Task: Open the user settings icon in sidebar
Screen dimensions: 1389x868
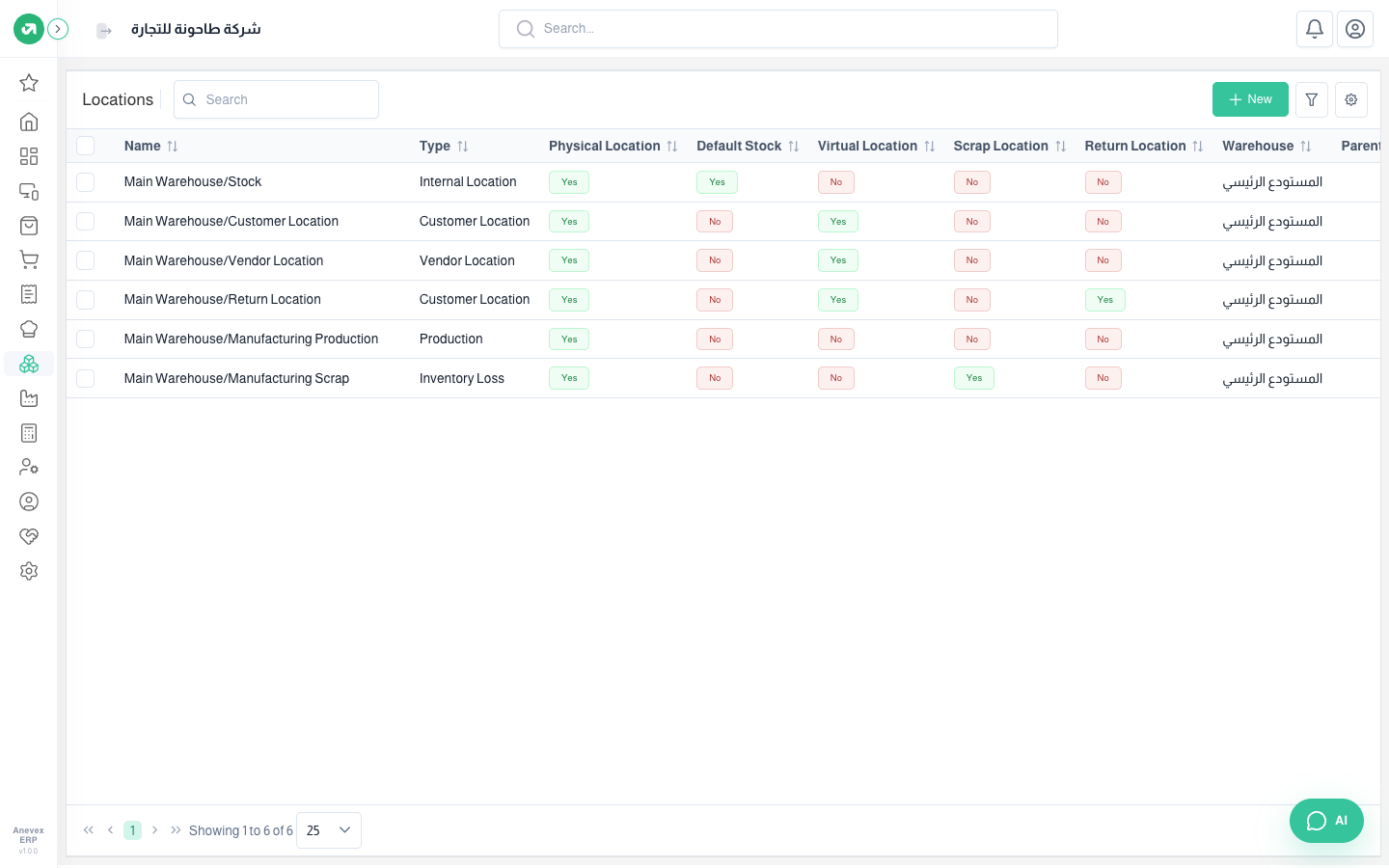Action: 29,467
